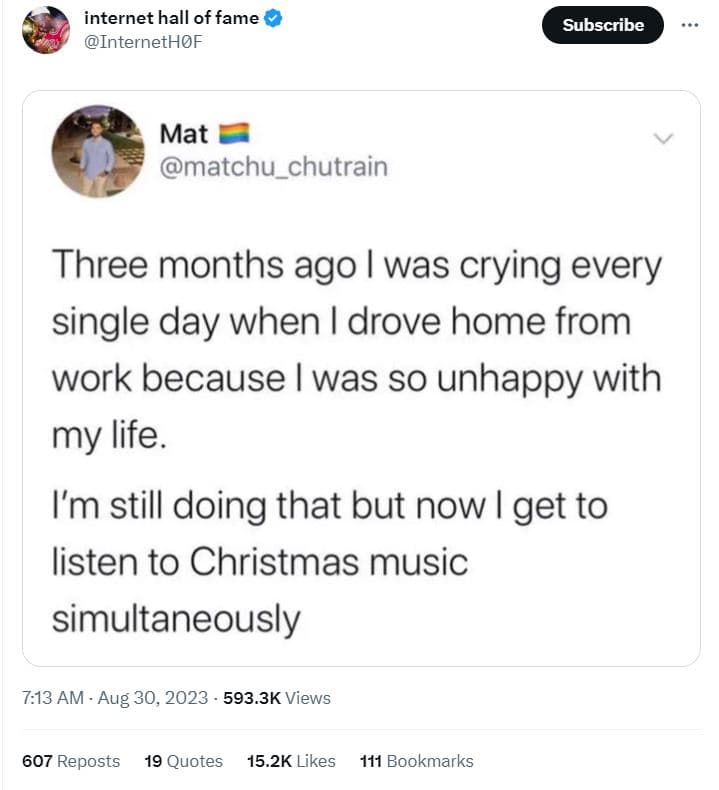This screenshot has width=719, height=790.
Task: Open the 111 Bookmarks count
Action: tap(417, 761)
